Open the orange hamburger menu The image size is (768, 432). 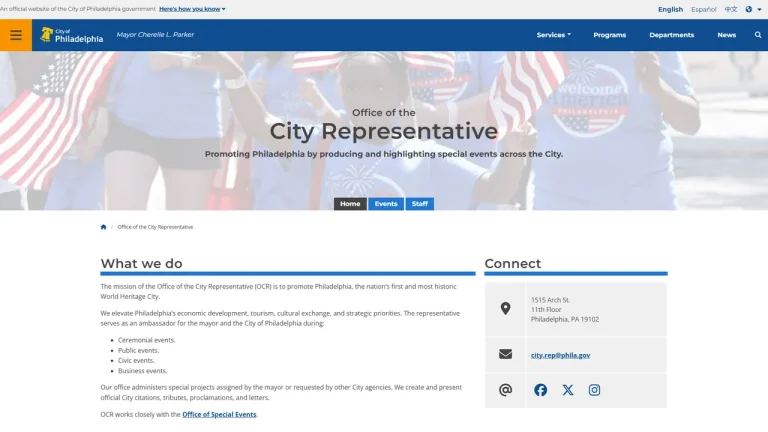click(x=16, y=35)
